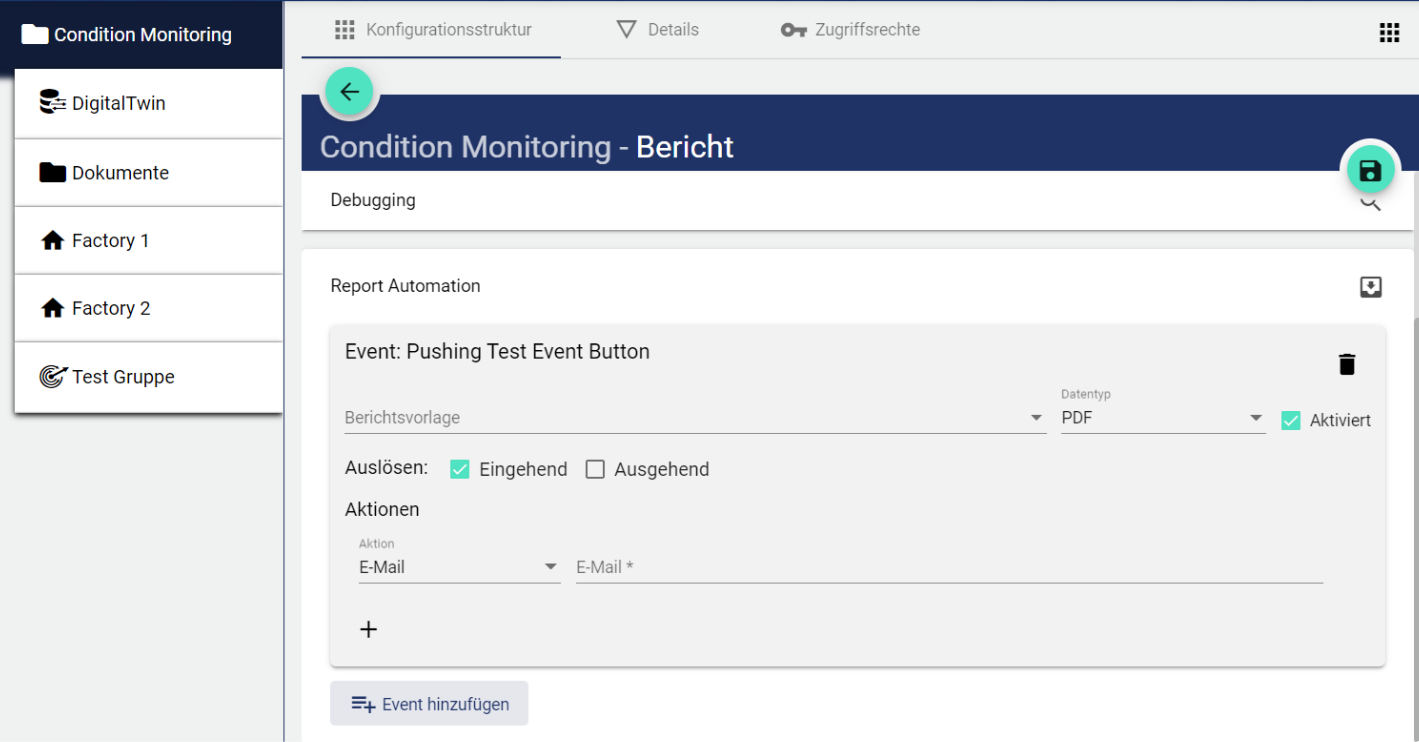Click the E-Mail address input field
Screen dimensions: 1419x742
(x=948, y=567)
